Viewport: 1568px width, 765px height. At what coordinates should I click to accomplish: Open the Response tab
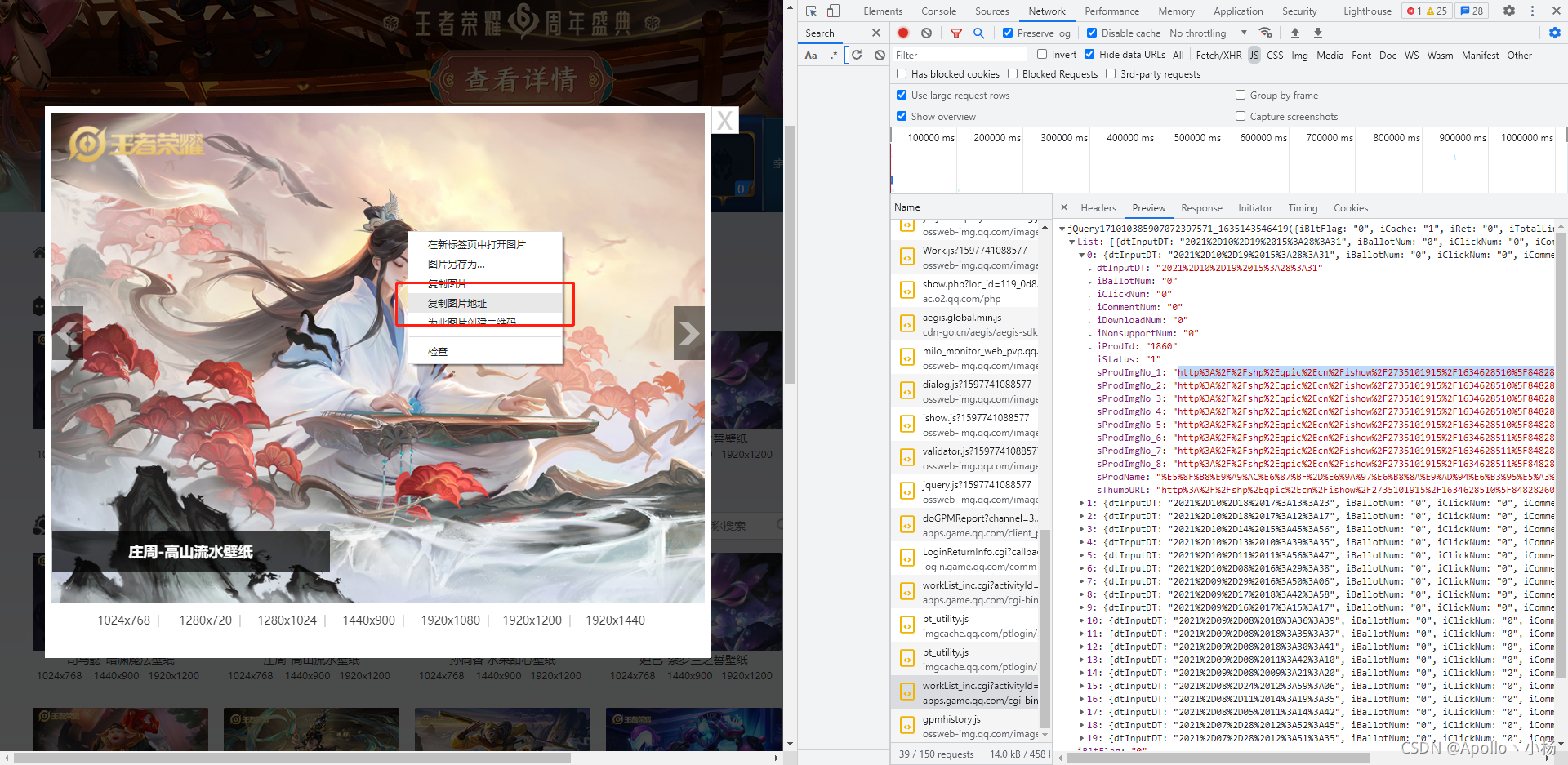point(1201,208)
